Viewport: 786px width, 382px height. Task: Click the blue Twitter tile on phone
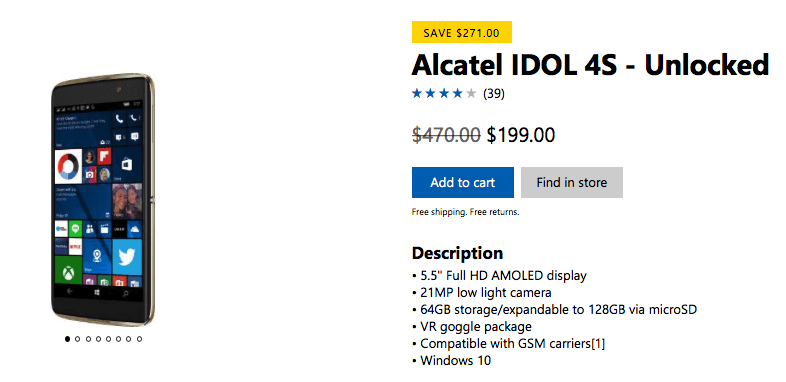[x=127, y=257]
